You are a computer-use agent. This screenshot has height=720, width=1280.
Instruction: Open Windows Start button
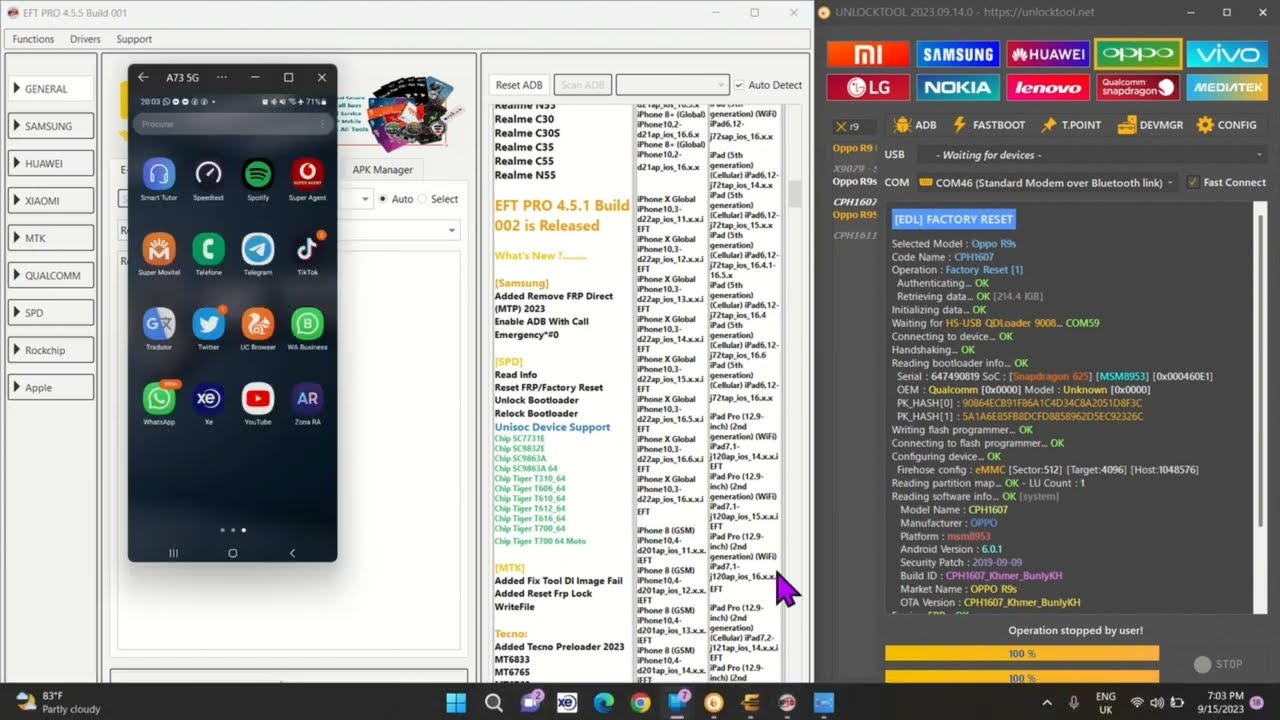point(456,702)
